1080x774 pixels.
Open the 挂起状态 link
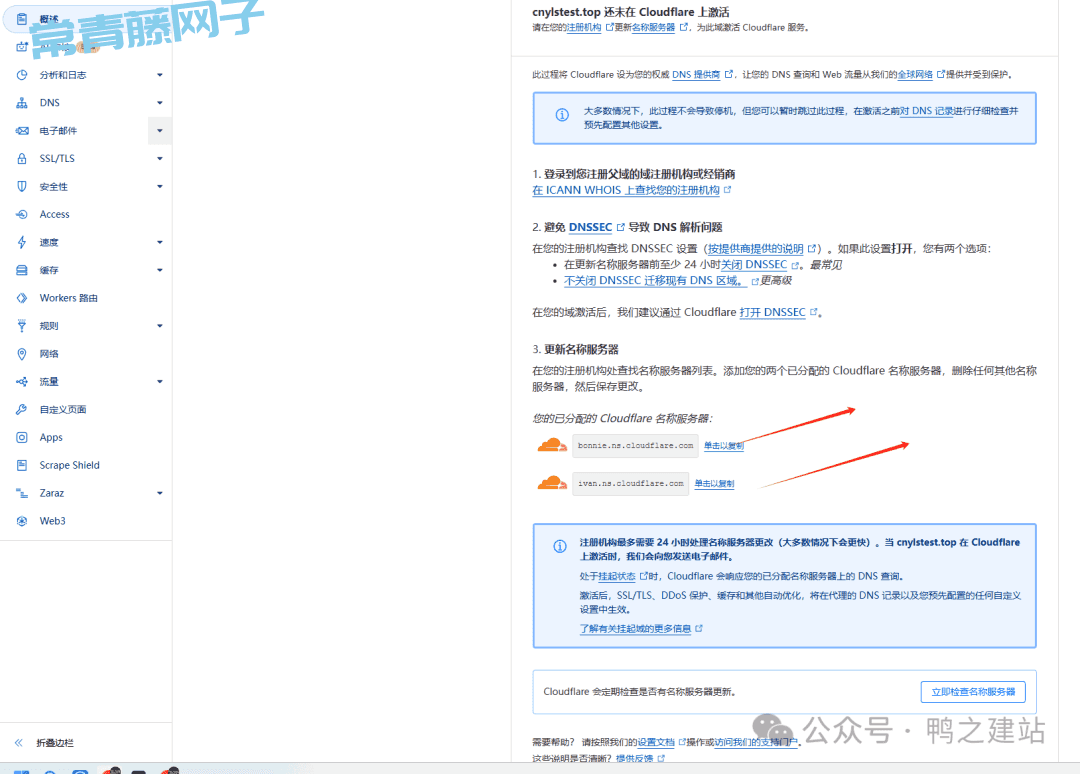(x=616, y=576)
